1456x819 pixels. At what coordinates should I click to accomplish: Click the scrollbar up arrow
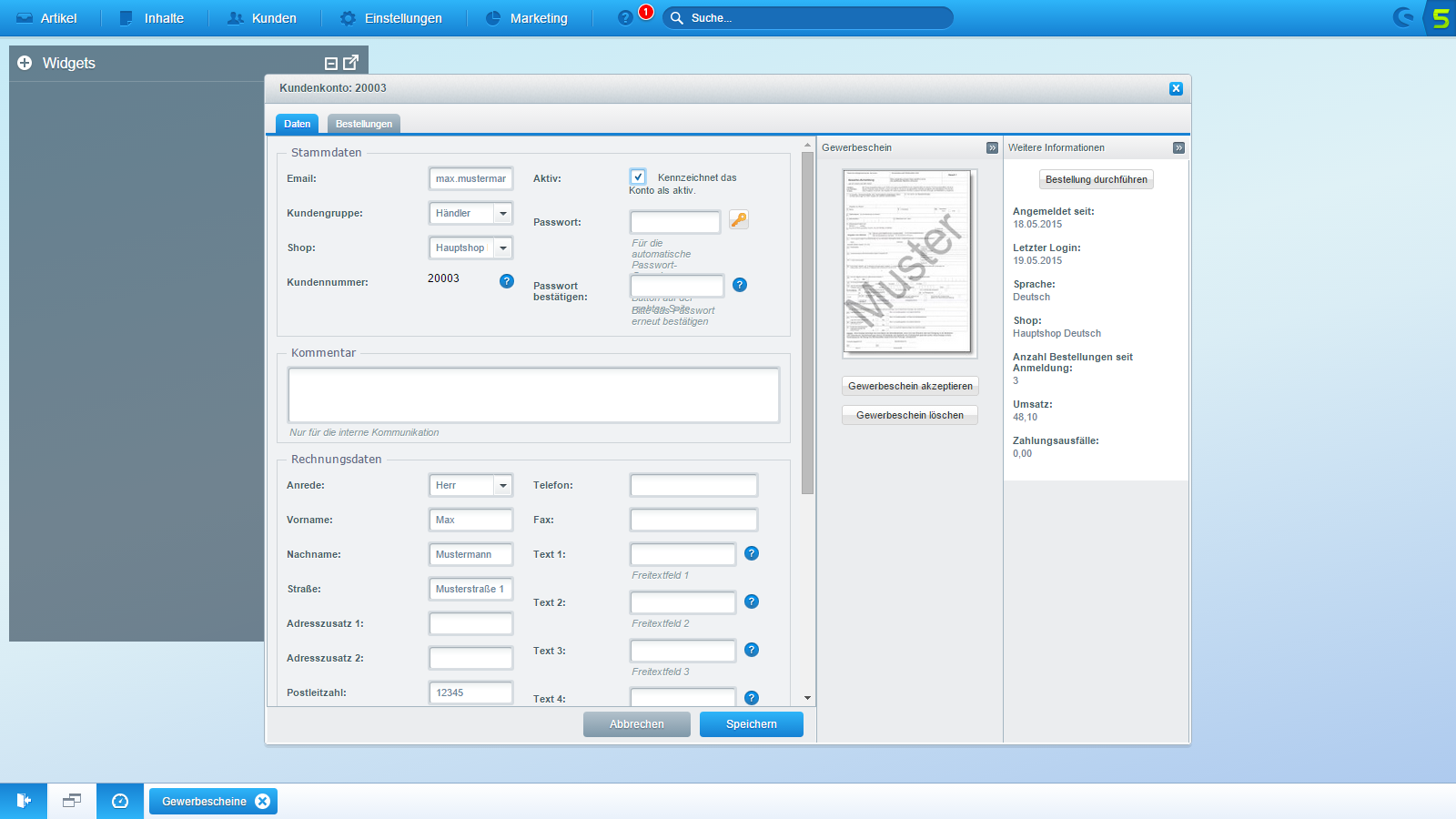[x=807, y=146]
